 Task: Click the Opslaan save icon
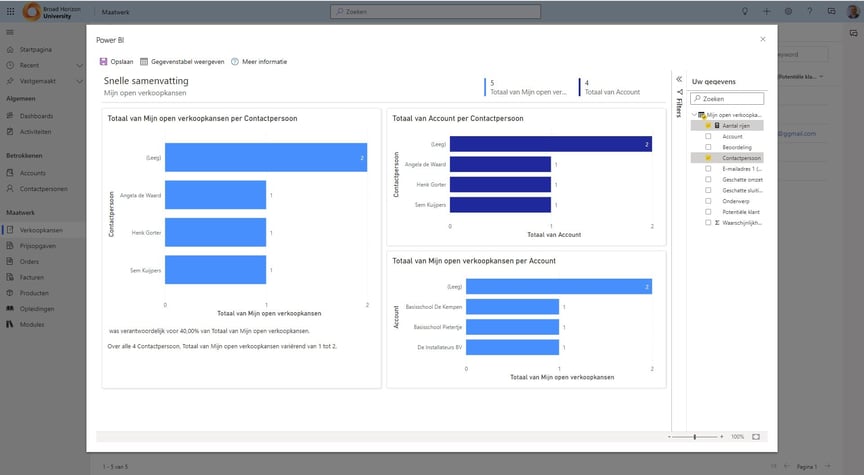click(x=103, y=62)
